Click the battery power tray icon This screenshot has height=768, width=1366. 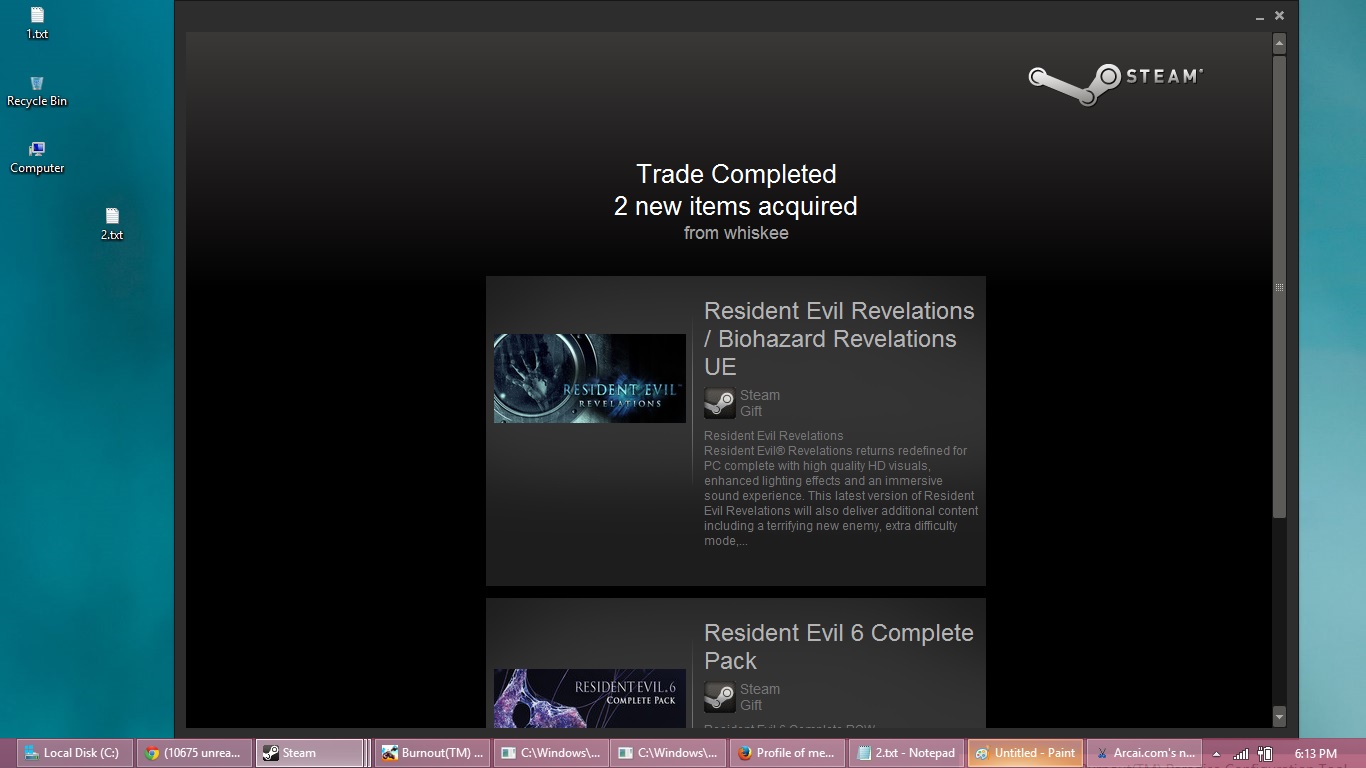click(x=1265, y=754)
